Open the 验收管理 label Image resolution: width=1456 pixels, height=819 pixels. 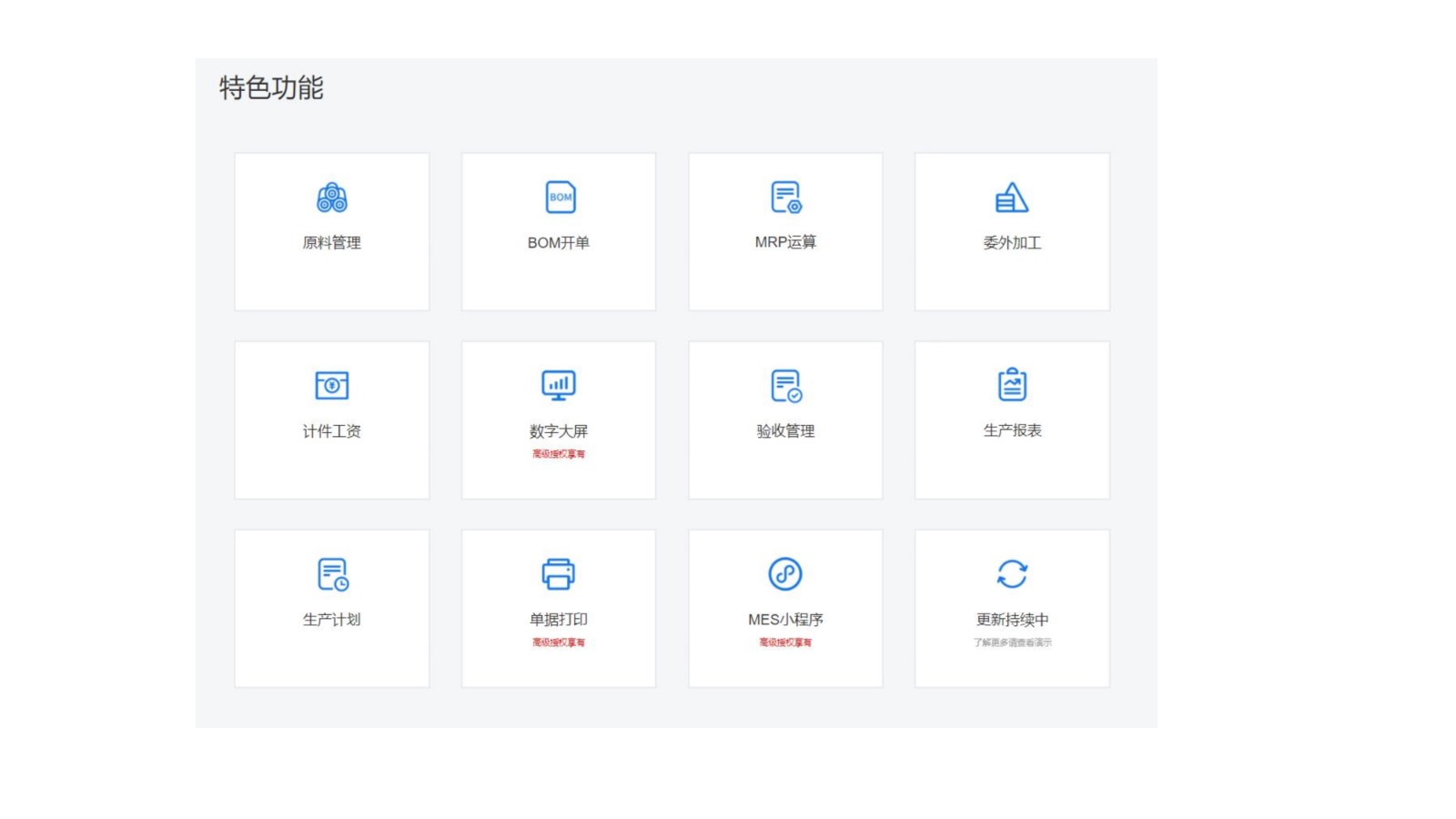(x=785, y=431)
